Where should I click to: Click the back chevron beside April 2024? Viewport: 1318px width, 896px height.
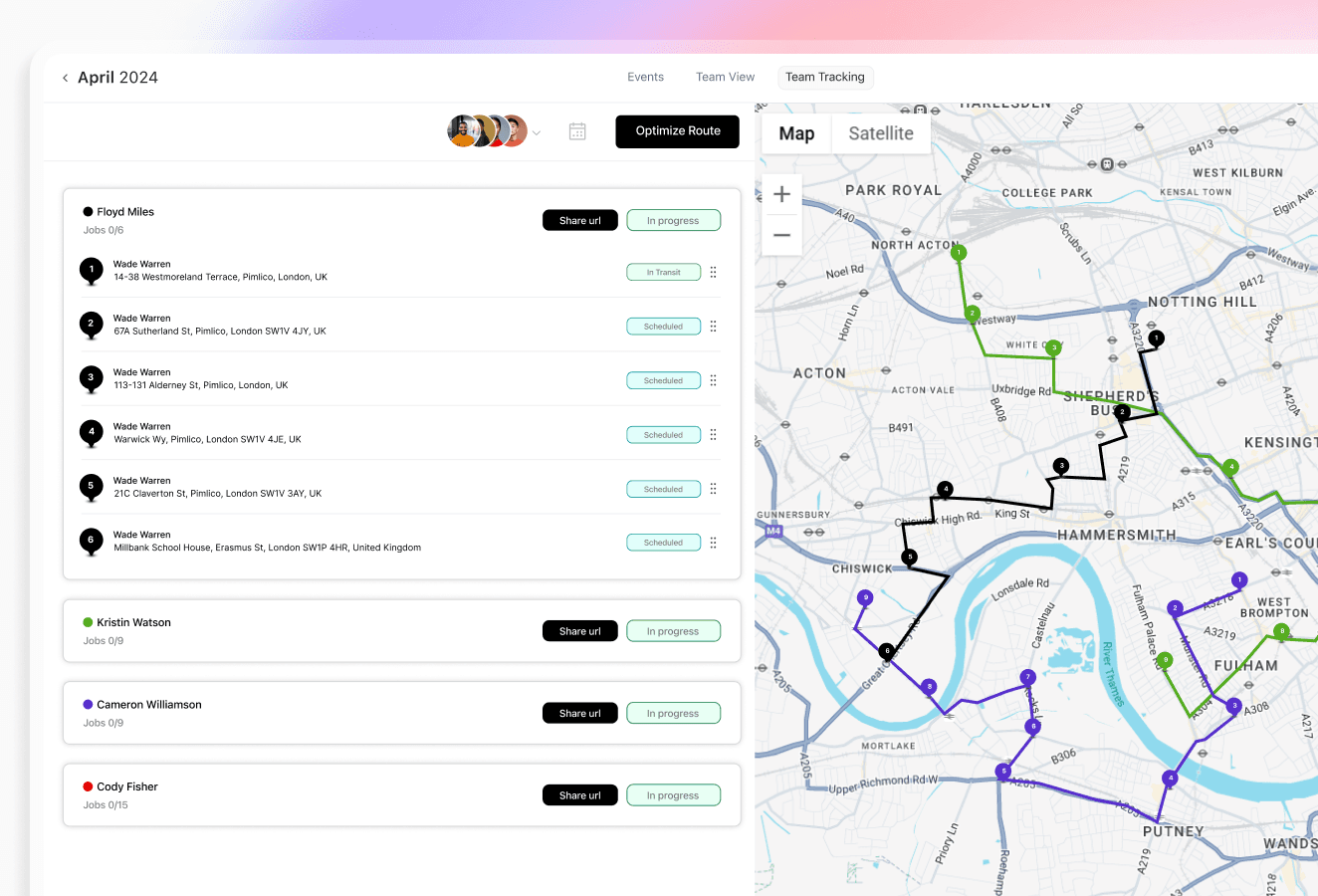tap(65, 77)
